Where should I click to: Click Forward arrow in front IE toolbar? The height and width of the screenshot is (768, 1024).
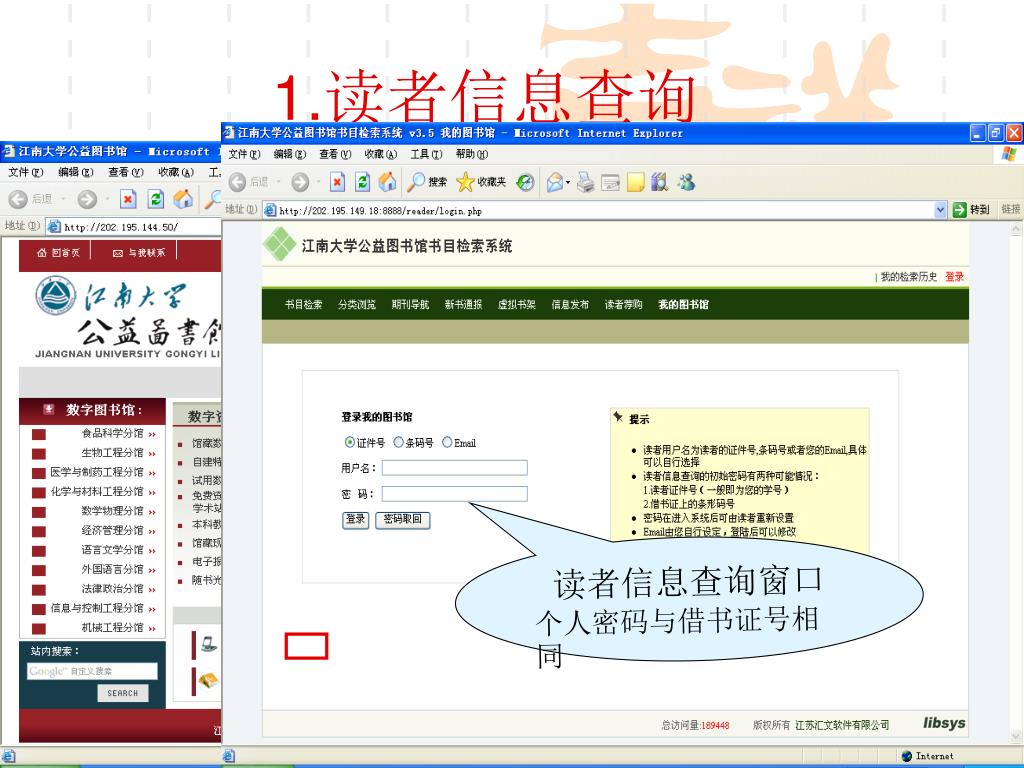[300, 182]
